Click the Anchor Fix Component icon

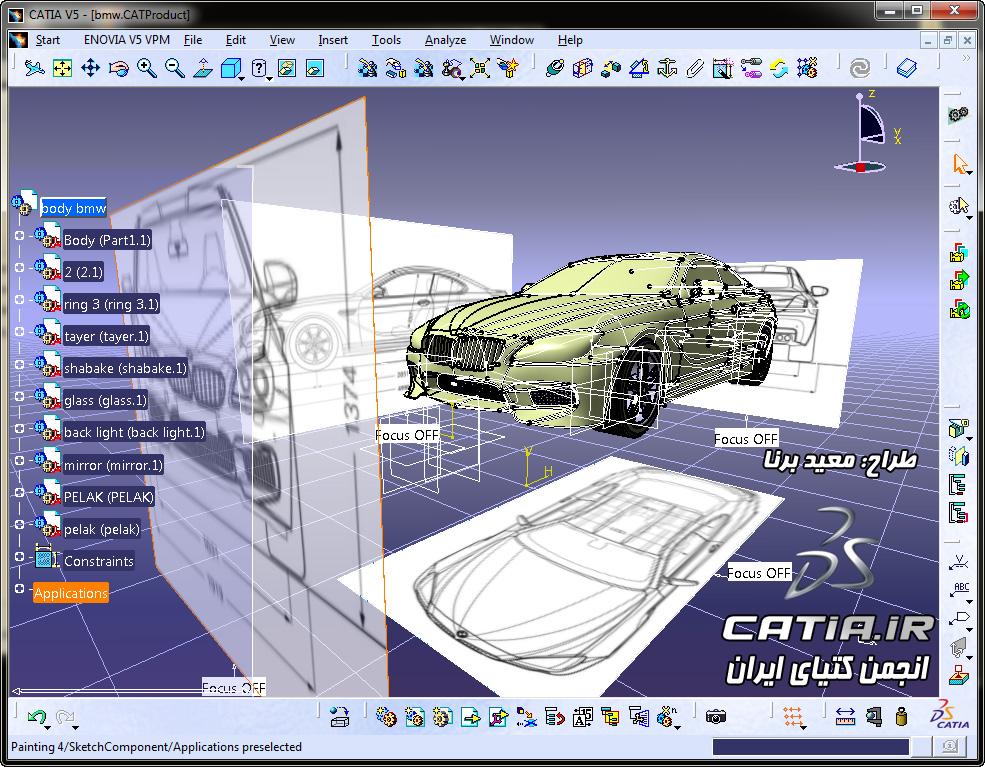click(667, 68)
